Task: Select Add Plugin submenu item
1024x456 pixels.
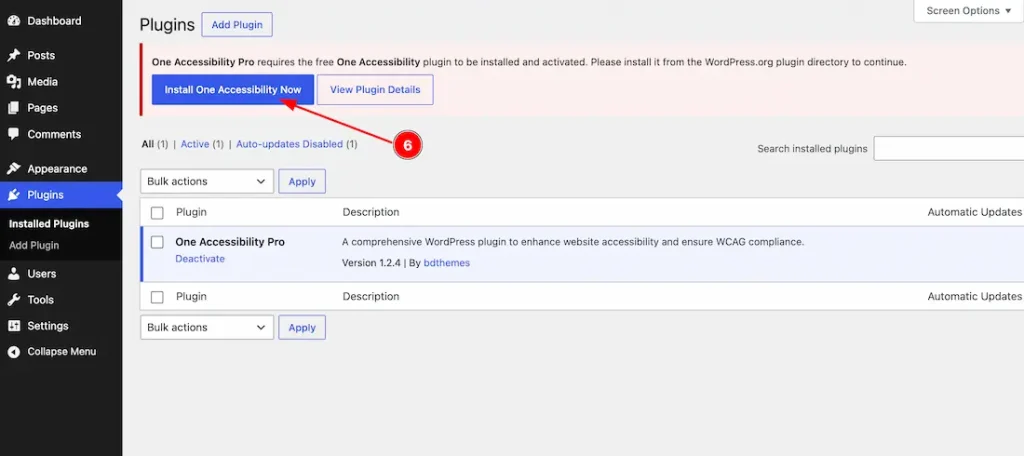Action: tap(34, 246)
